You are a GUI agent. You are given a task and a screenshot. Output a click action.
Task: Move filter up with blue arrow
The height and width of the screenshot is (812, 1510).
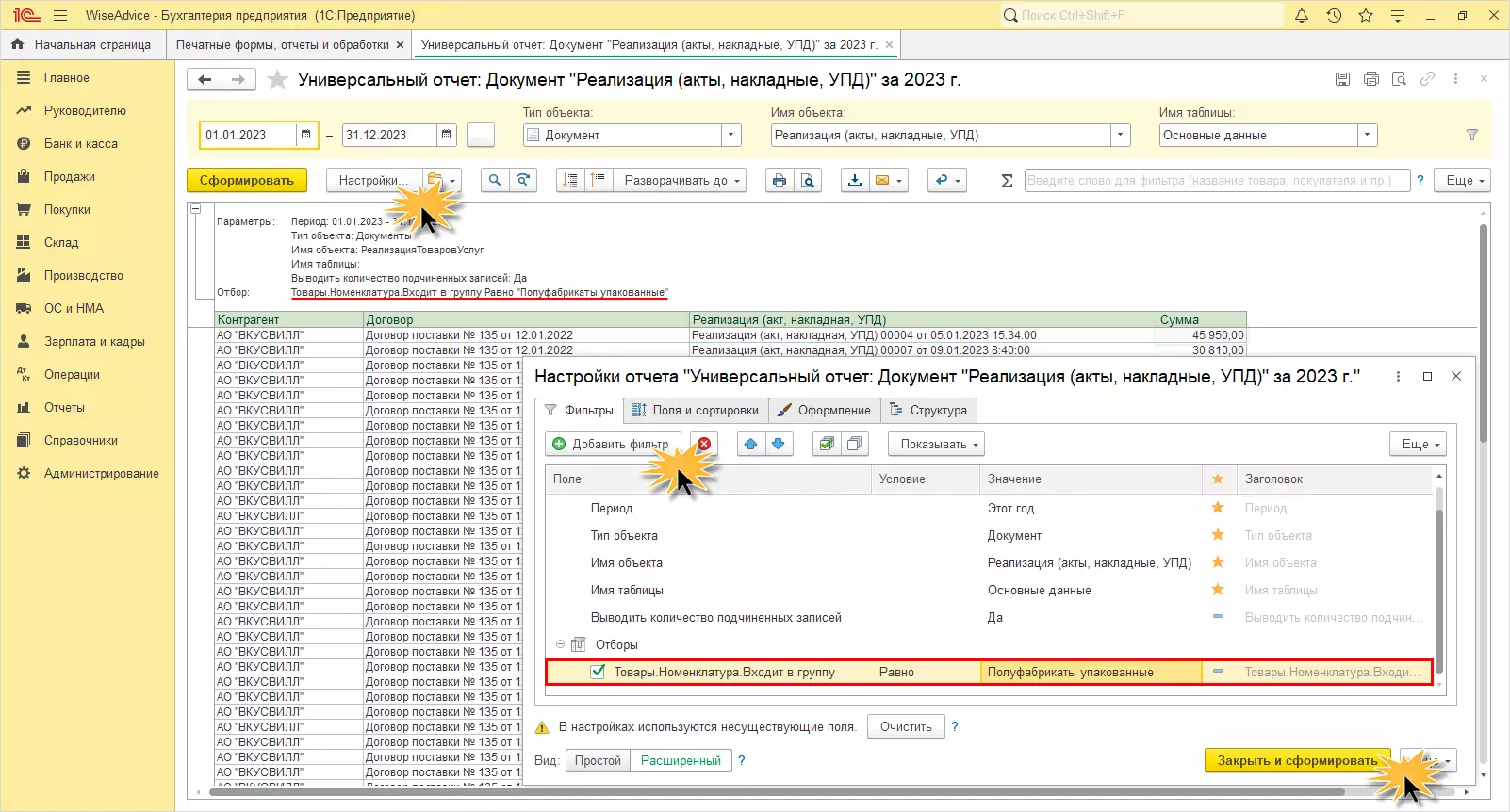[x=750, y=444]
